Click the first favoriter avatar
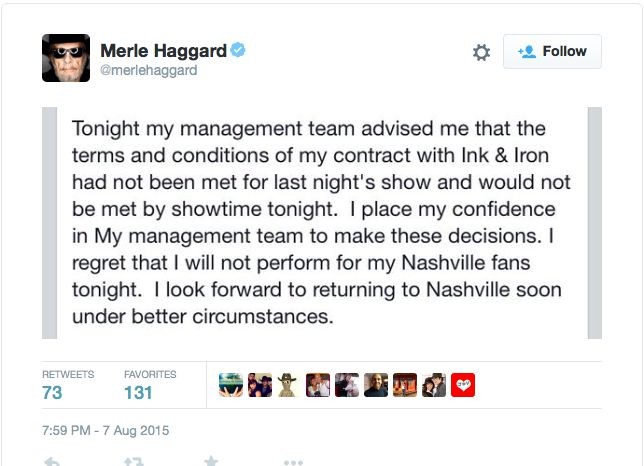Image resolution: width=644 pixels, height=466 pixels. 231,385
